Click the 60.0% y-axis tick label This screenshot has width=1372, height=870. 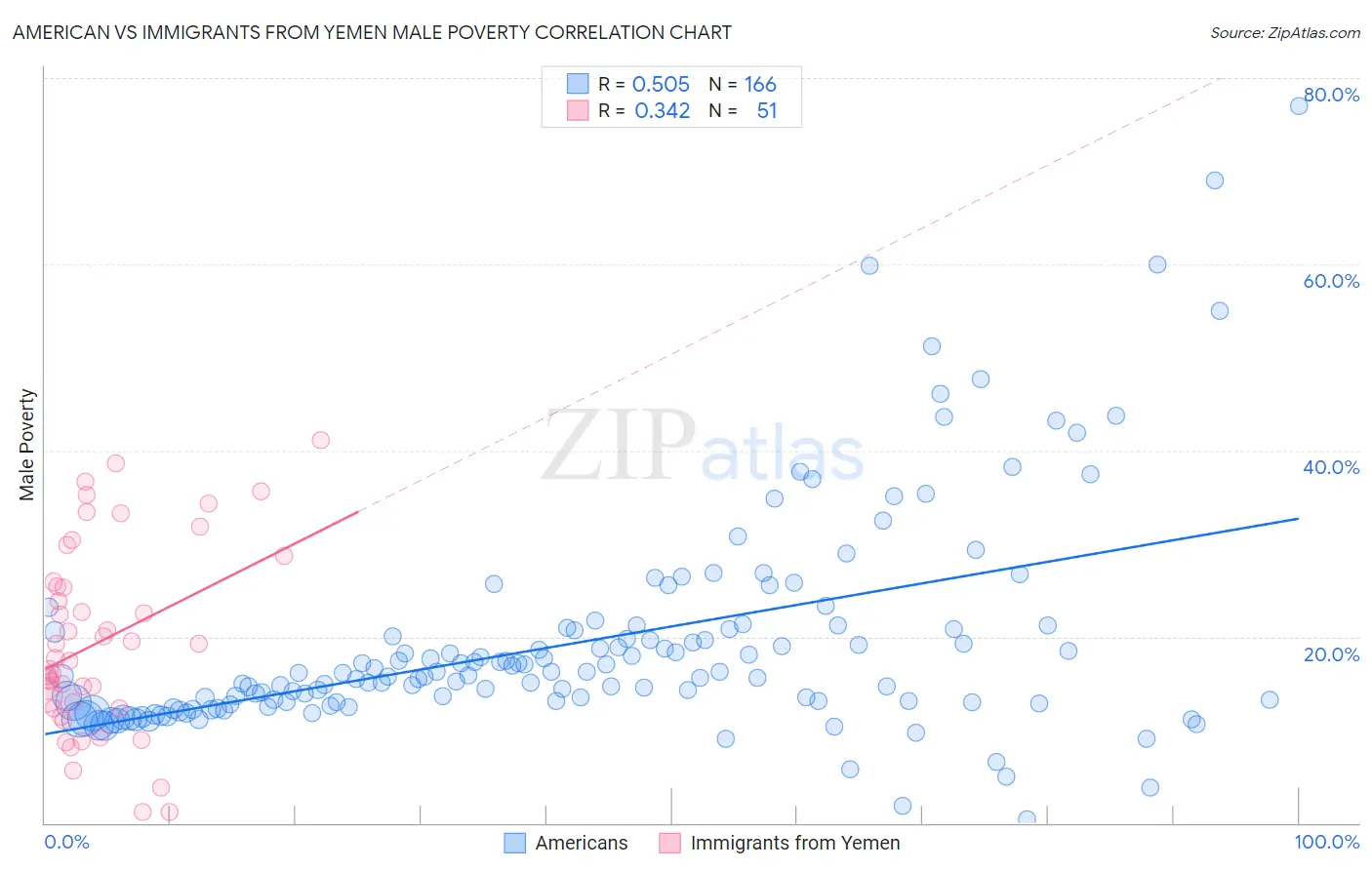[1331, 281]
